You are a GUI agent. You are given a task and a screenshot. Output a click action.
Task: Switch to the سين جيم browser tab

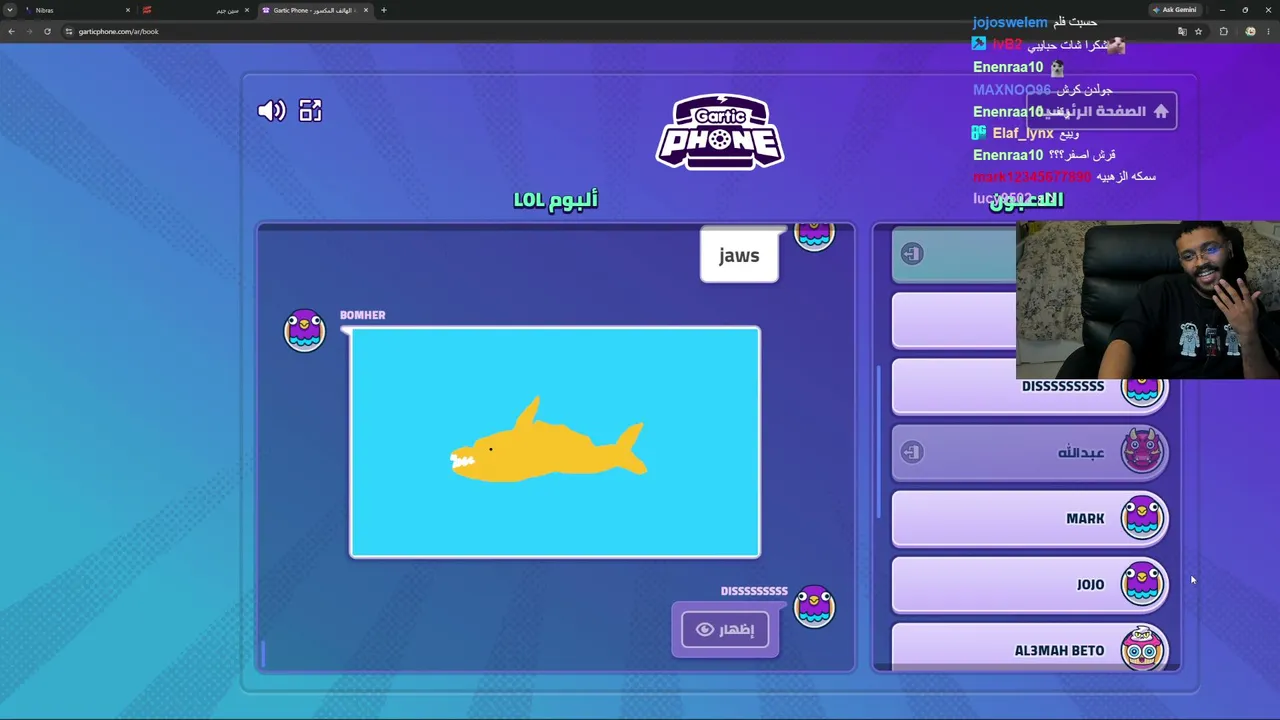pyautogui.click(x=196, y=10)
